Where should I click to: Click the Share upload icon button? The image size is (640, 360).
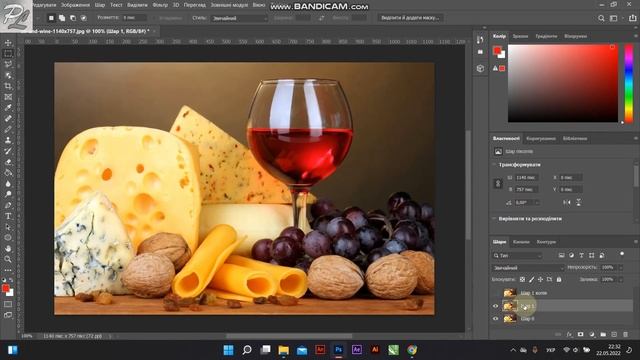[632, 18]
